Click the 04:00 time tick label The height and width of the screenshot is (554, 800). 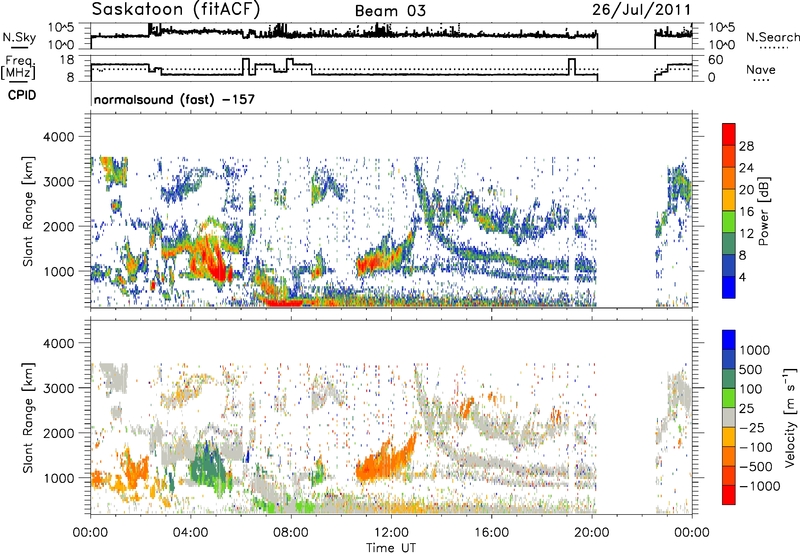coord(190,533)
